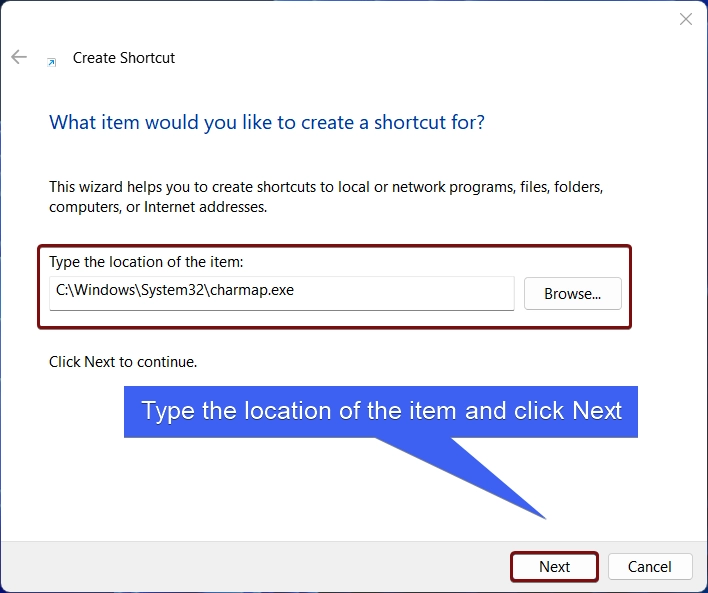
Task: Click the 'Type the location of the item:' label
Action: point(146,262)
